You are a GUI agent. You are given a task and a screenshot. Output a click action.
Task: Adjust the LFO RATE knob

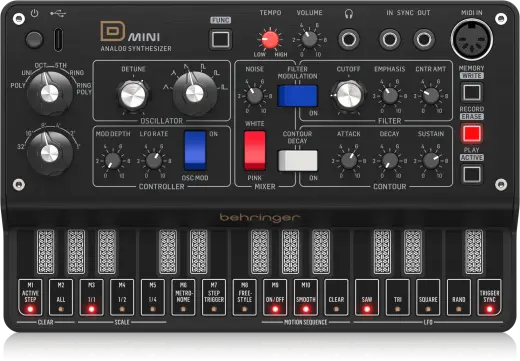[154, 161]
